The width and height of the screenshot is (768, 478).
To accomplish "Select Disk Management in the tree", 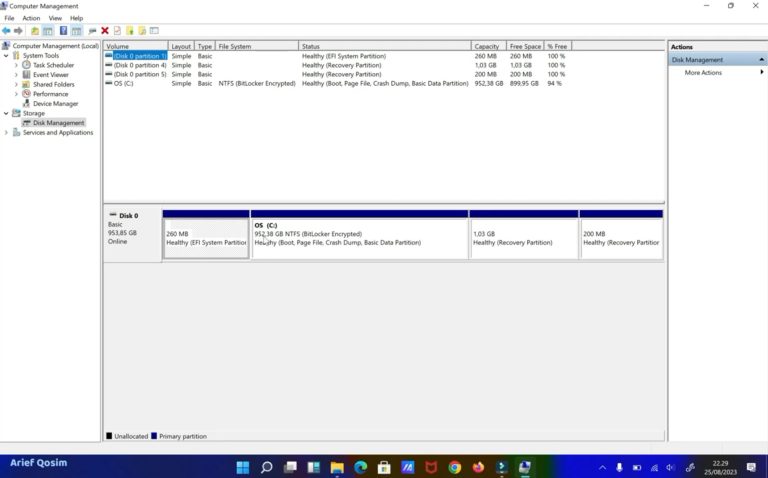I will tap(58, 123).
